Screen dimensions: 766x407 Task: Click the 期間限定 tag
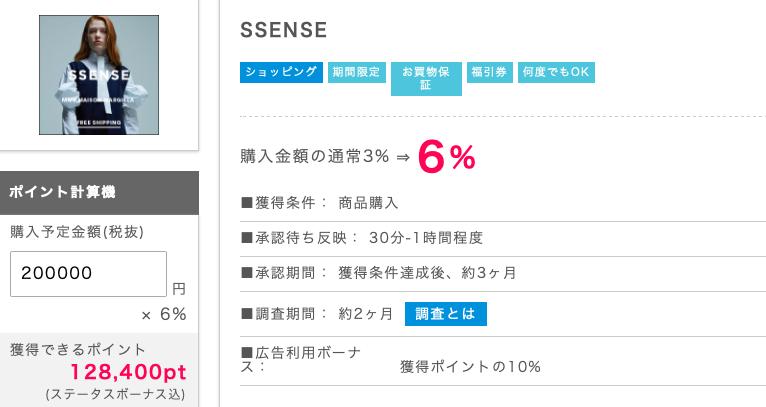pos(357,72)
